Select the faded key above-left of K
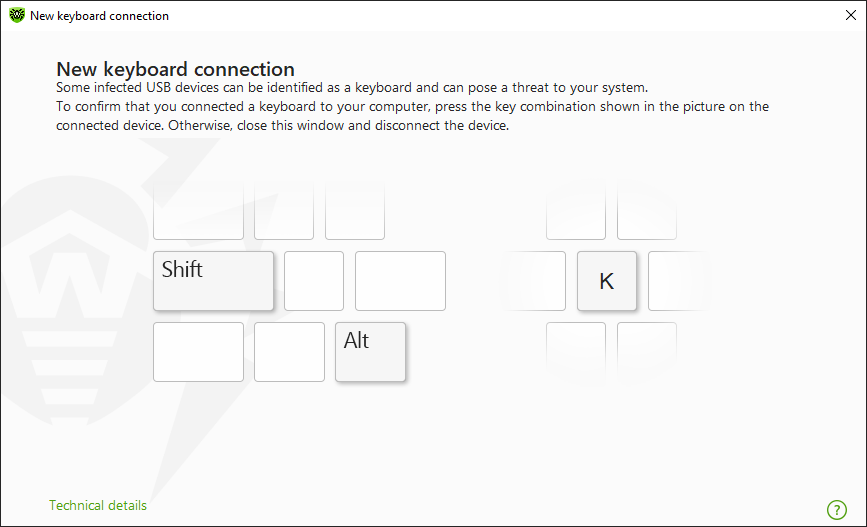The height and width of the screenshot is (527, 867). point(576,212)
